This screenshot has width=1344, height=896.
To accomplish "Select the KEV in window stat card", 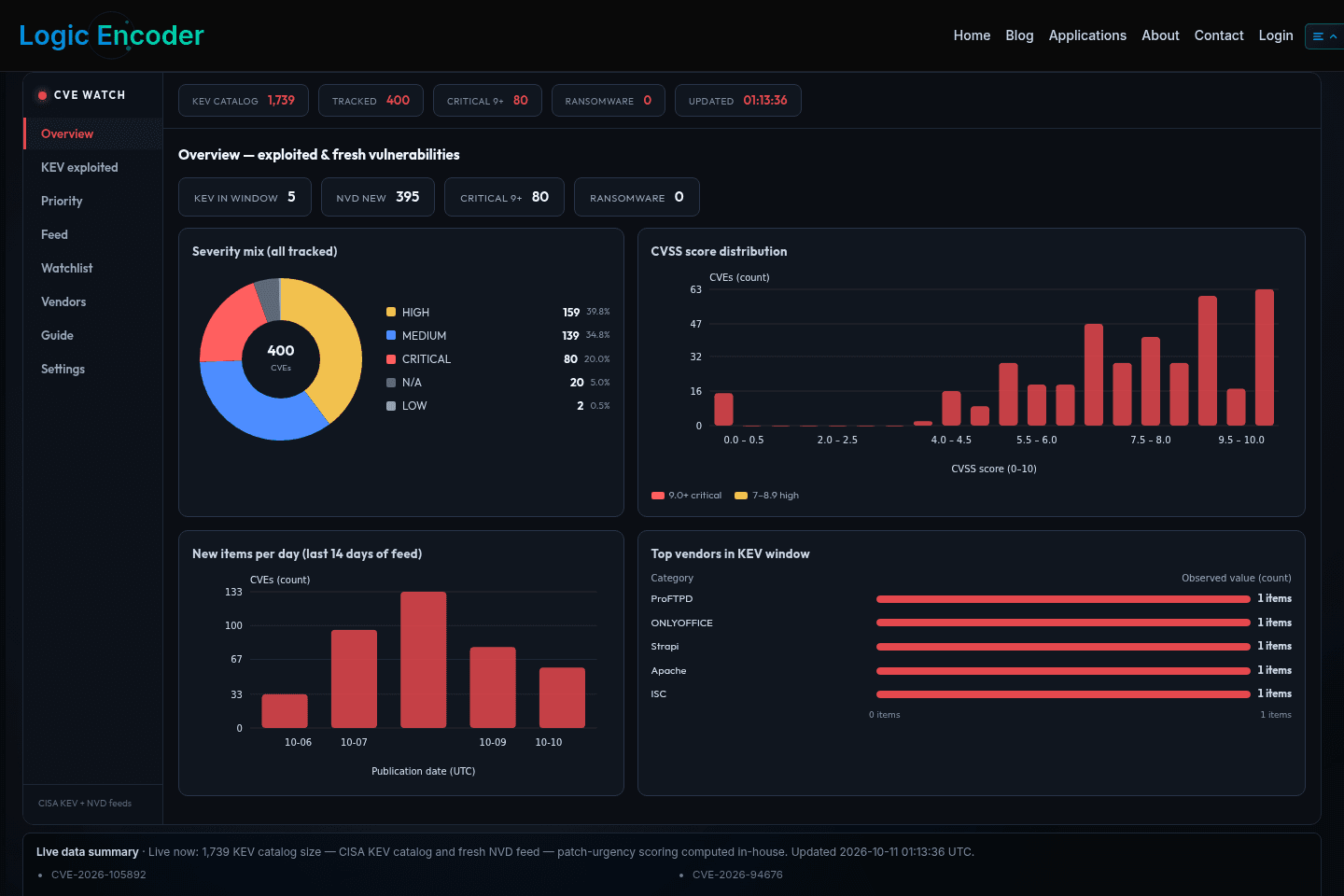I will click(245, 197).
